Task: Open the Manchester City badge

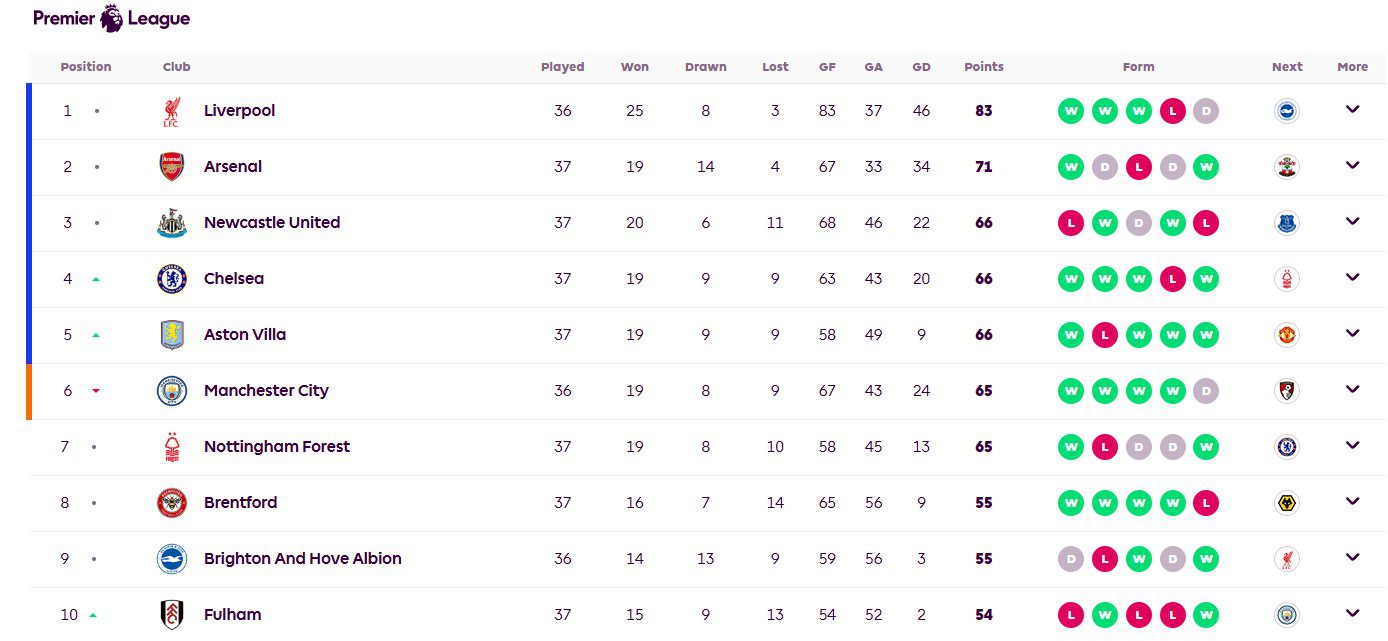Action: click(x=172, y=391)
